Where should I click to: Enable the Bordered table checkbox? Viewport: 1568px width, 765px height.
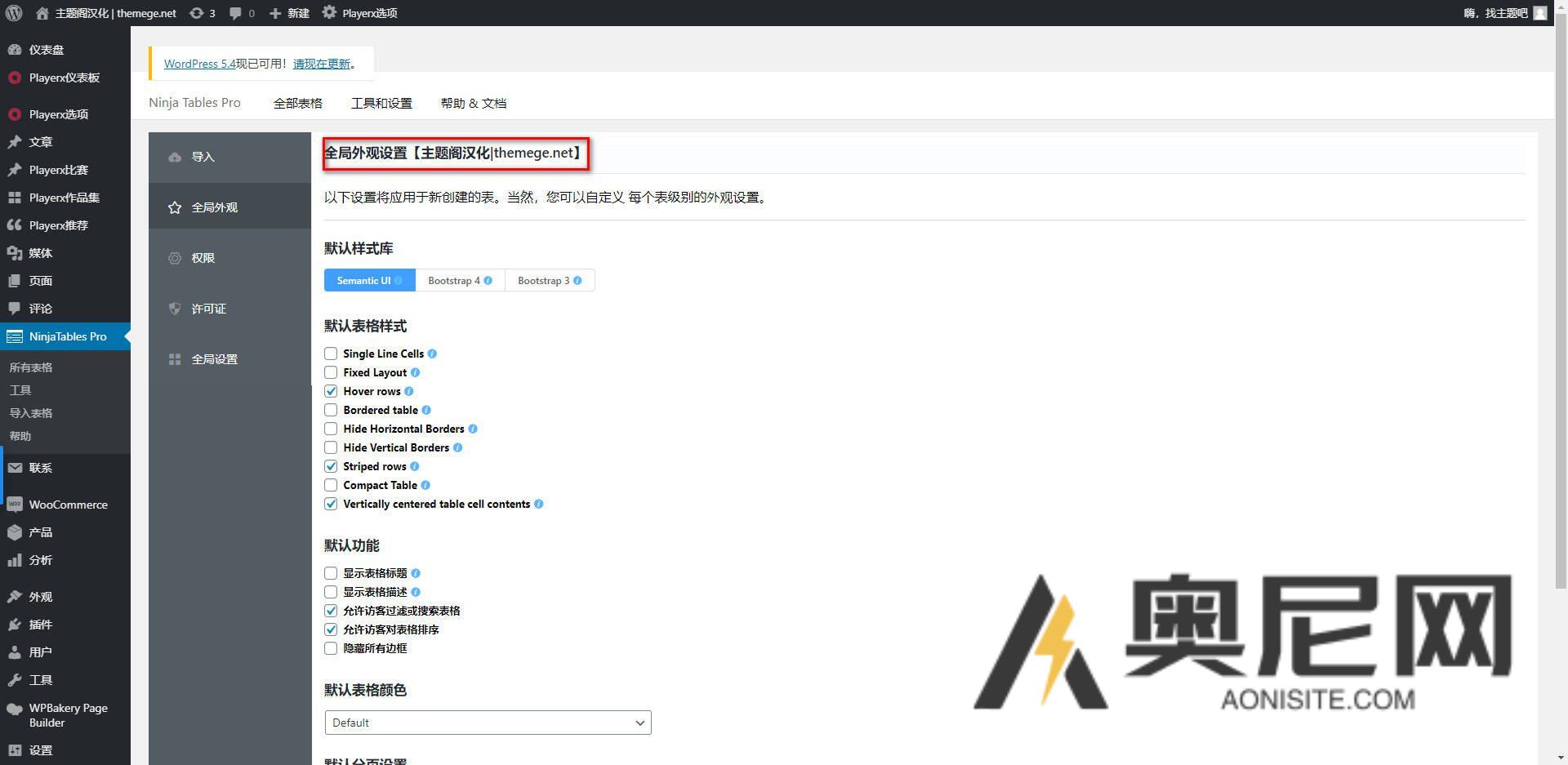(x=331, y=410)
